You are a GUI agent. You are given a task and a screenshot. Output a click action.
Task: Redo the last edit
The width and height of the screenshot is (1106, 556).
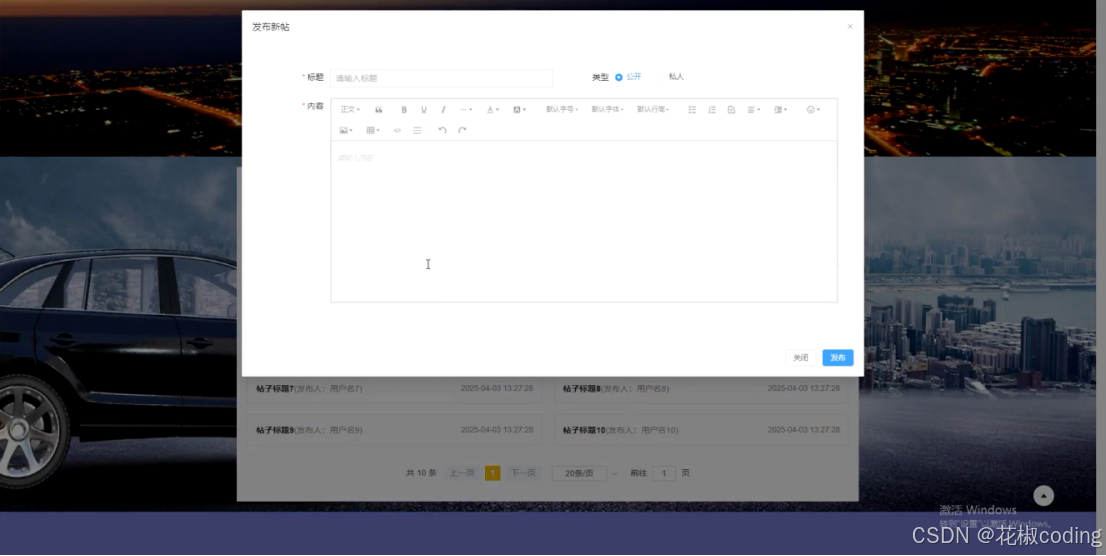462,130
